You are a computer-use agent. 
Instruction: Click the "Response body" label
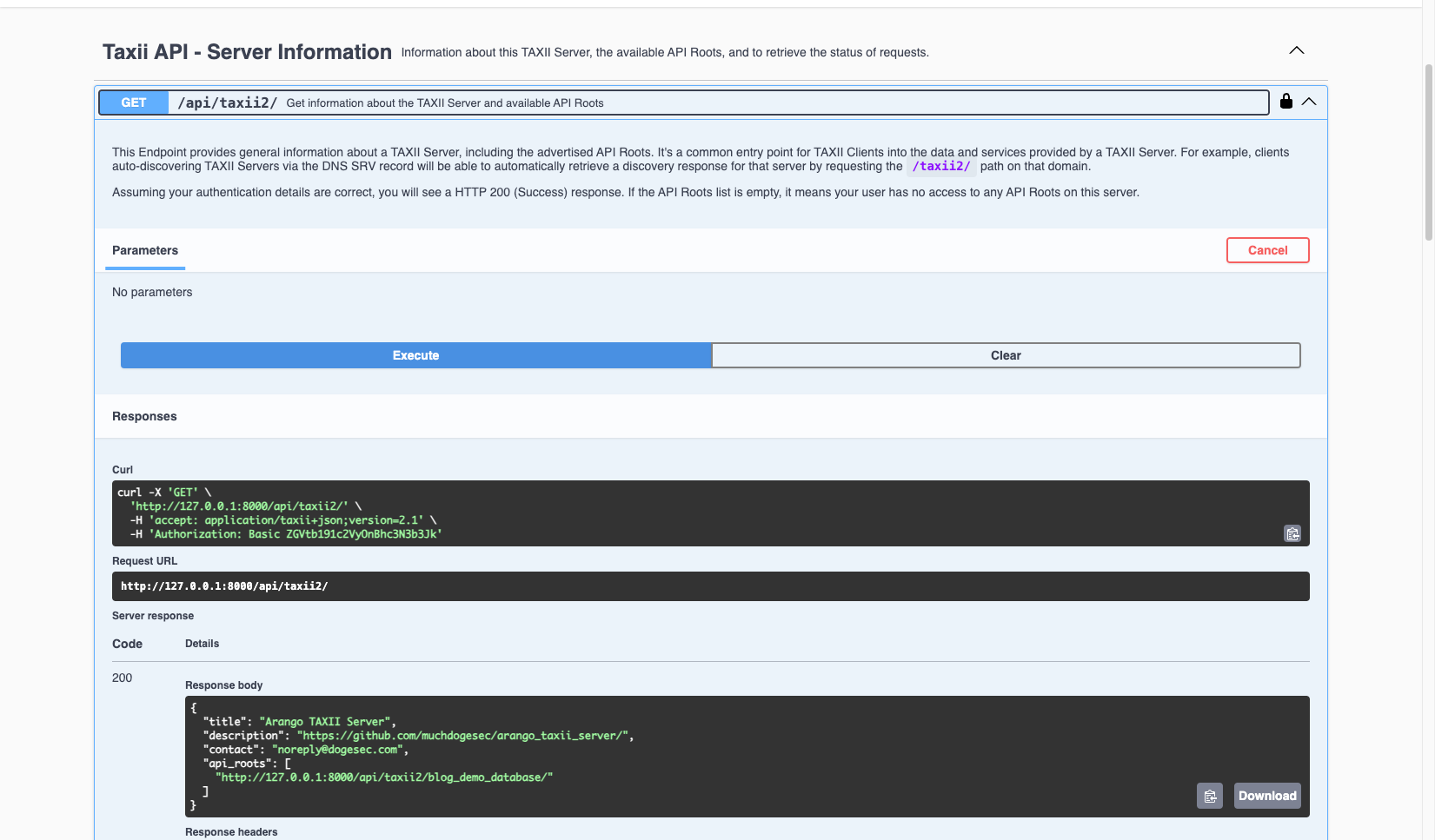tap(223, 685)
